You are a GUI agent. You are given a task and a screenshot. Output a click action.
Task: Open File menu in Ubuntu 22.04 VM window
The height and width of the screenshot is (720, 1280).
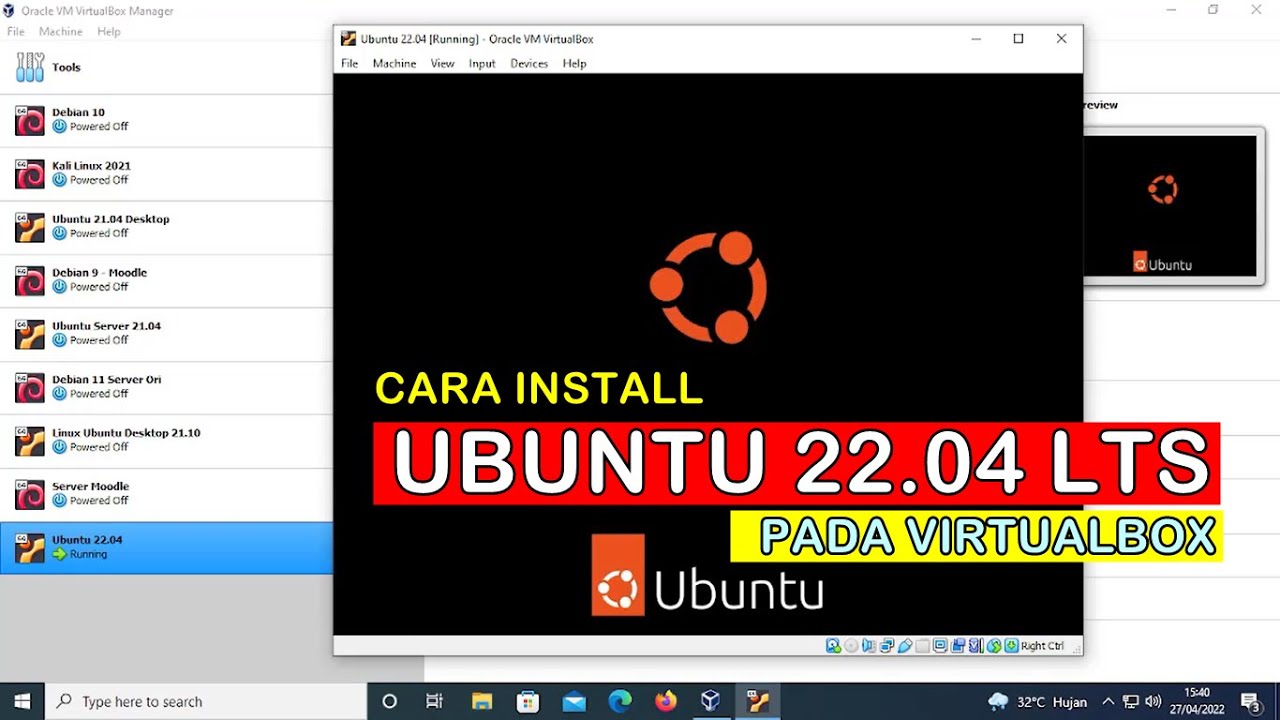coord(349,63)
